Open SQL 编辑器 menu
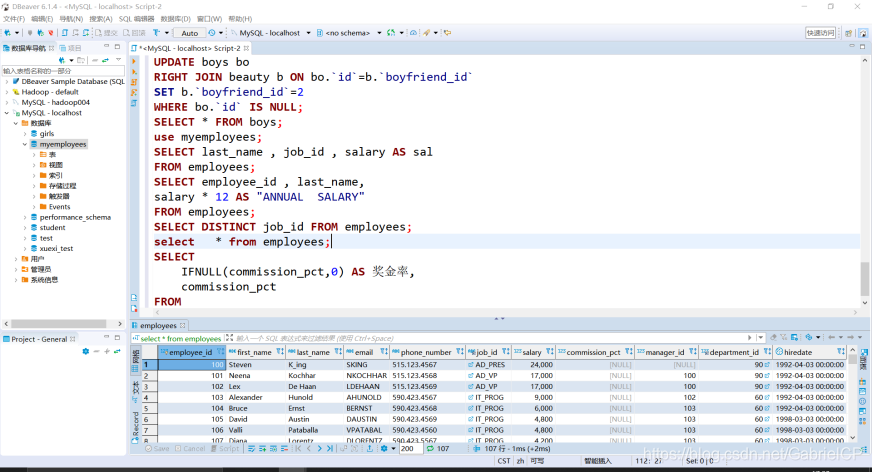Image resolution: width=872 pixels, height=473 pixels. [136, 19]
